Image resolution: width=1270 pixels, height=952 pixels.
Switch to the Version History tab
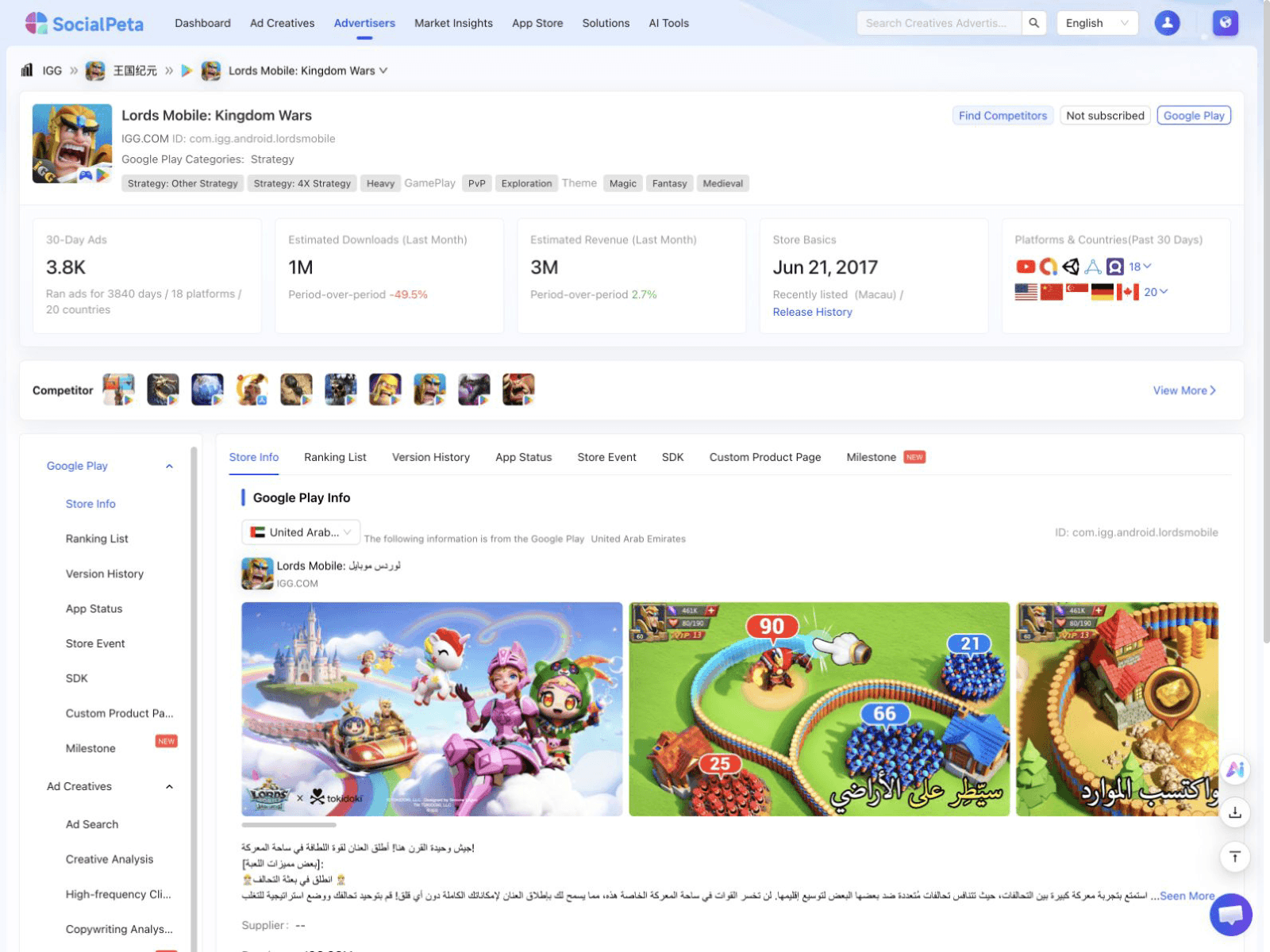[431, 457]
